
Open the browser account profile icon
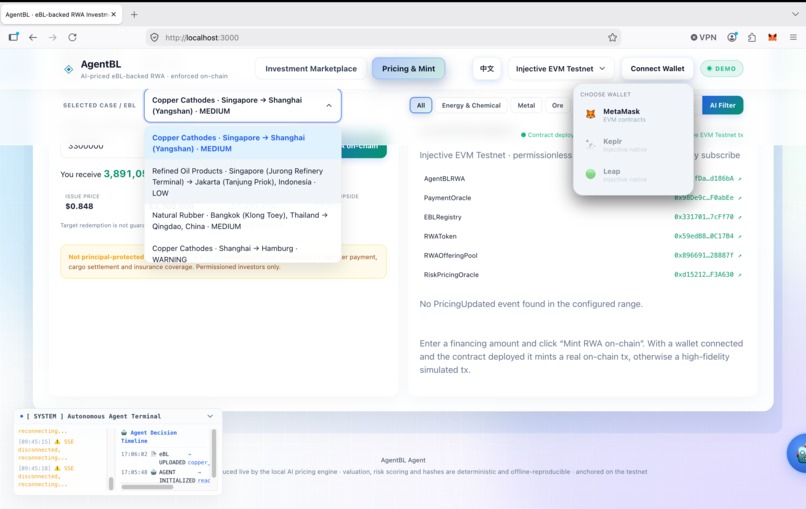(732, 38)
